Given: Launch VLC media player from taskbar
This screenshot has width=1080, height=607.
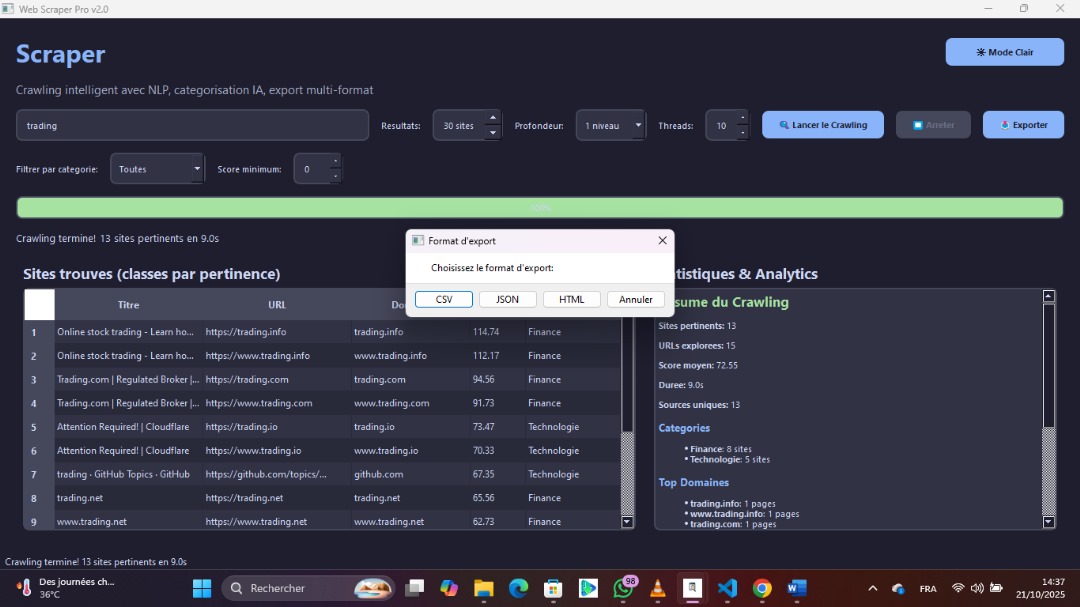Looking at the screenshot, I should 657,588.
